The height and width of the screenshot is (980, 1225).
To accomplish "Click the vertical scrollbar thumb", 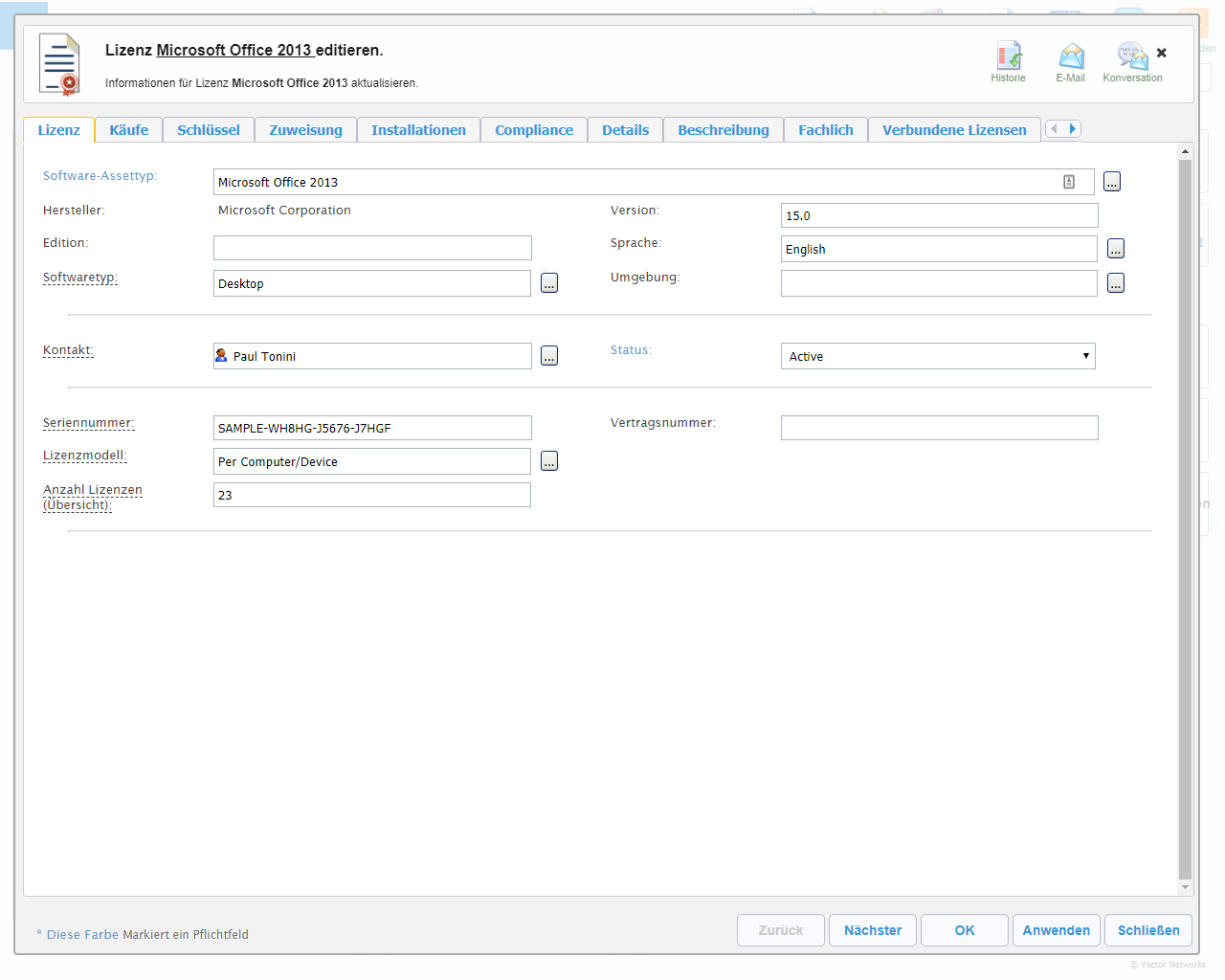I will tap(1185, 519).
